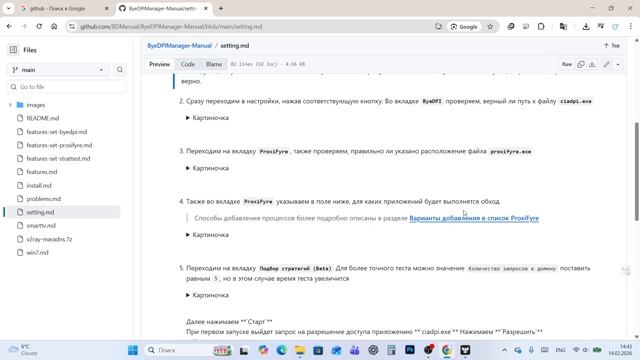Bookmark this page with the star
The height and width of the screenshot is (360, 640).
pos(490,27)
